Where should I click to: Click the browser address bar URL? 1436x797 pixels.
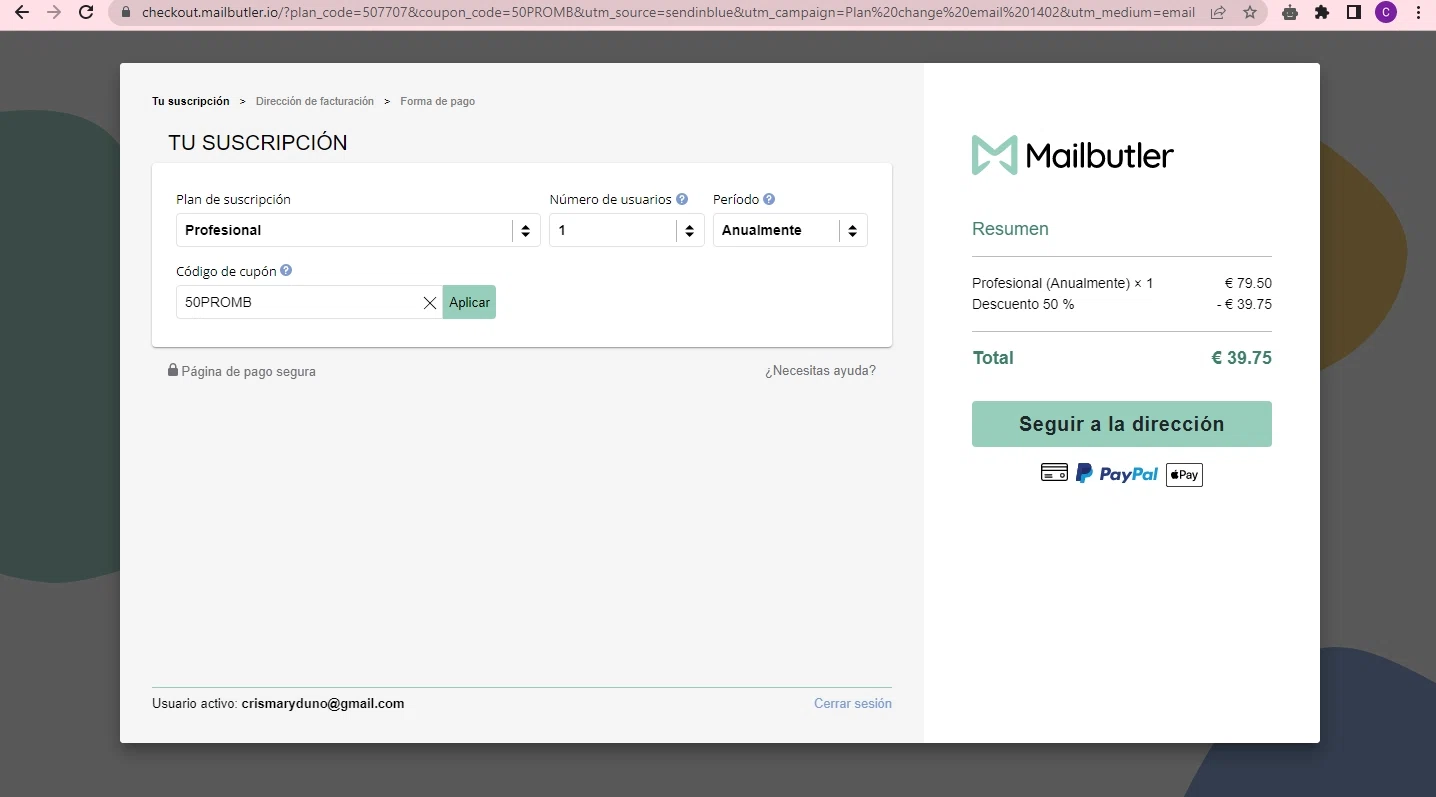(x=669, y=13)
